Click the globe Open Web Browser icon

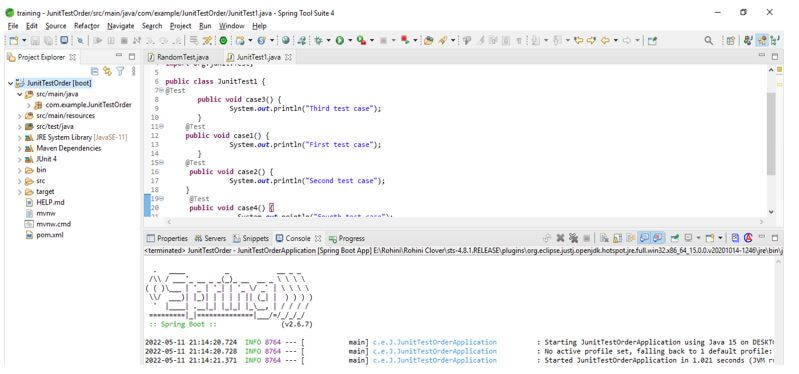[x=286, y=41]
